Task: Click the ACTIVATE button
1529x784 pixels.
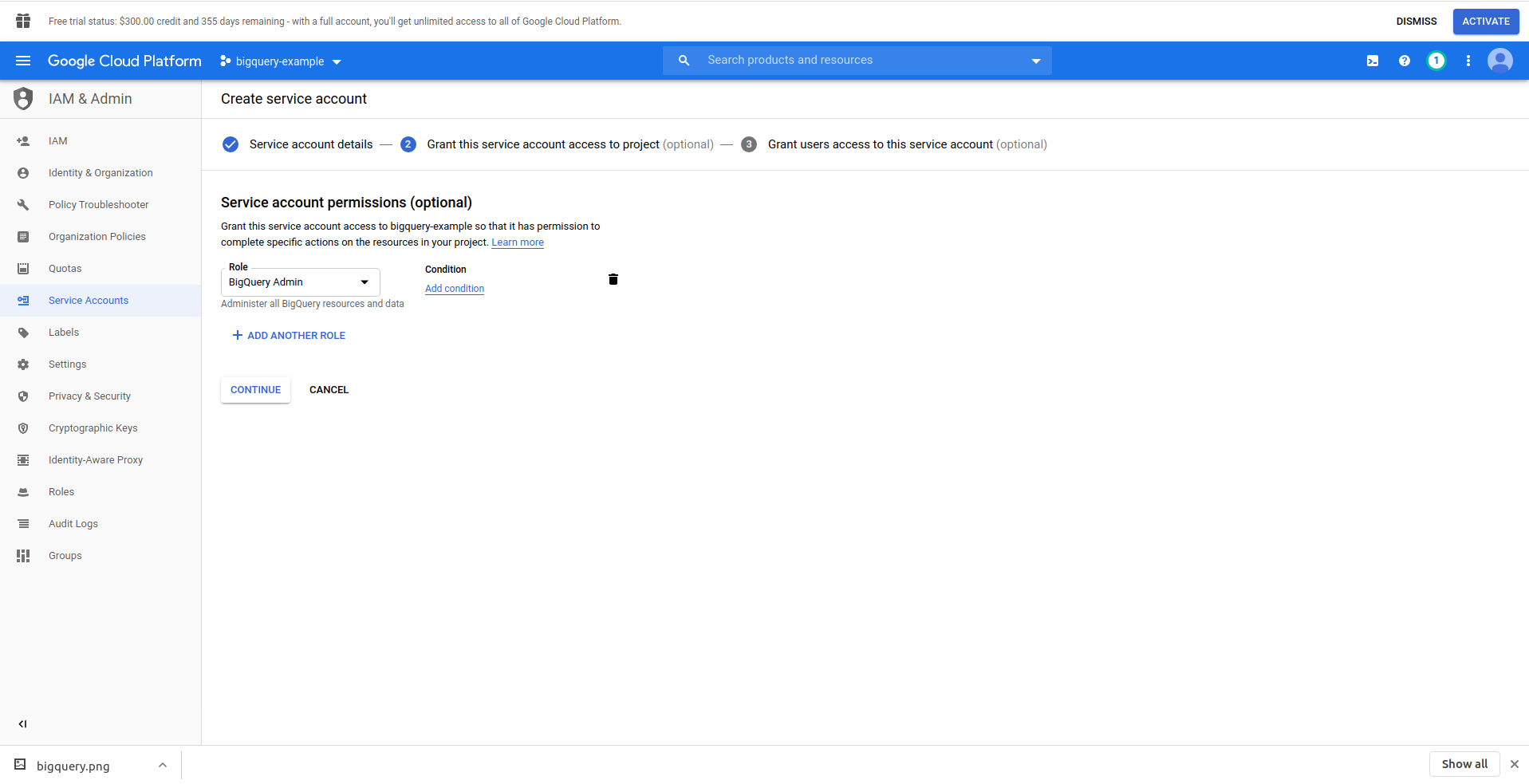Action: tap(1486, 22)
